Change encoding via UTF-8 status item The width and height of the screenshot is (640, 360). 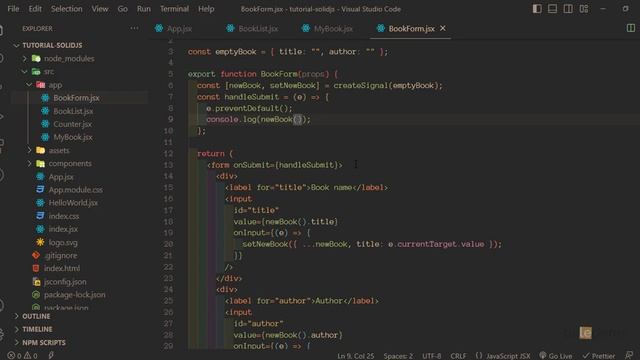(x=431, y=356)
